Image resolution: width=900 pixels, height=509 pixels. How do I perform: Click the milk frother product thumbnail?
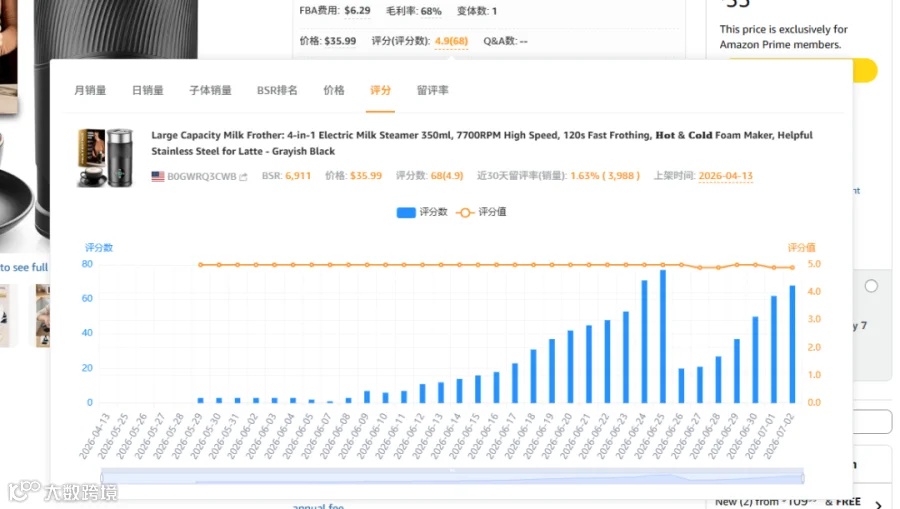tap(106, 157)
